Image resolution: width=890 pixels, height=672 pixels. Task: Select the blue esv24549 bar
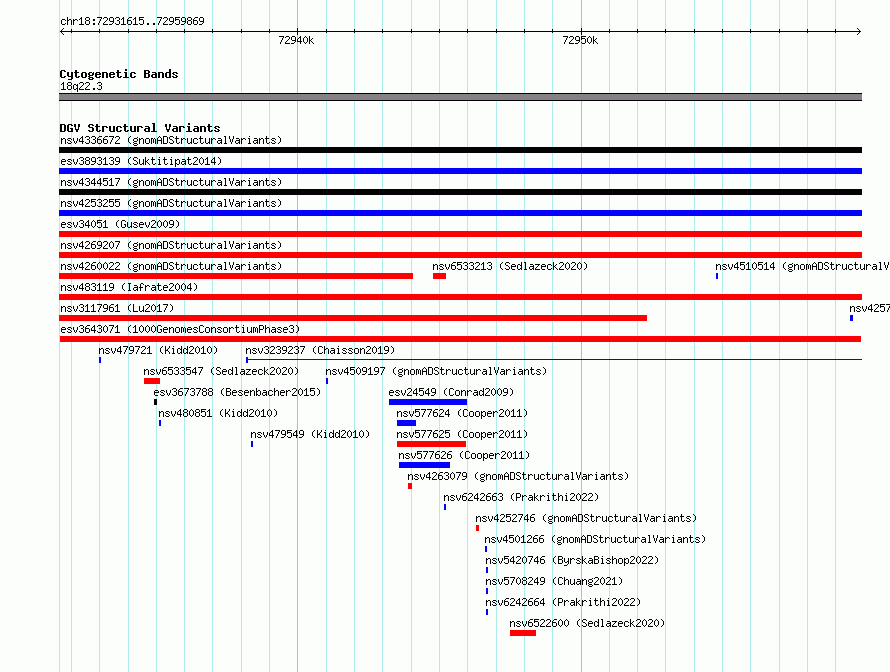pos(428,402)
